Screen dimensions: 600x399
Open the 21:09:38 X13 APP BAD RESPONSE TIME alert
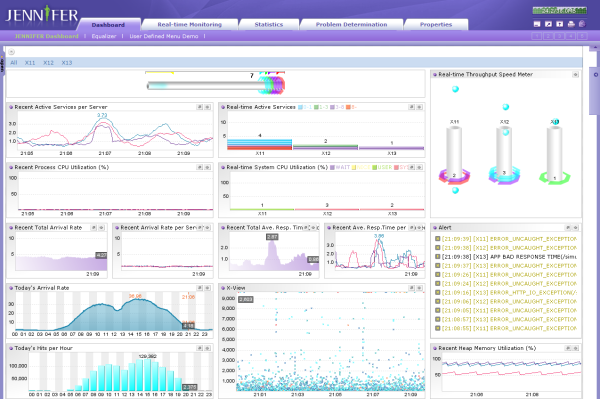pos(509,257)
